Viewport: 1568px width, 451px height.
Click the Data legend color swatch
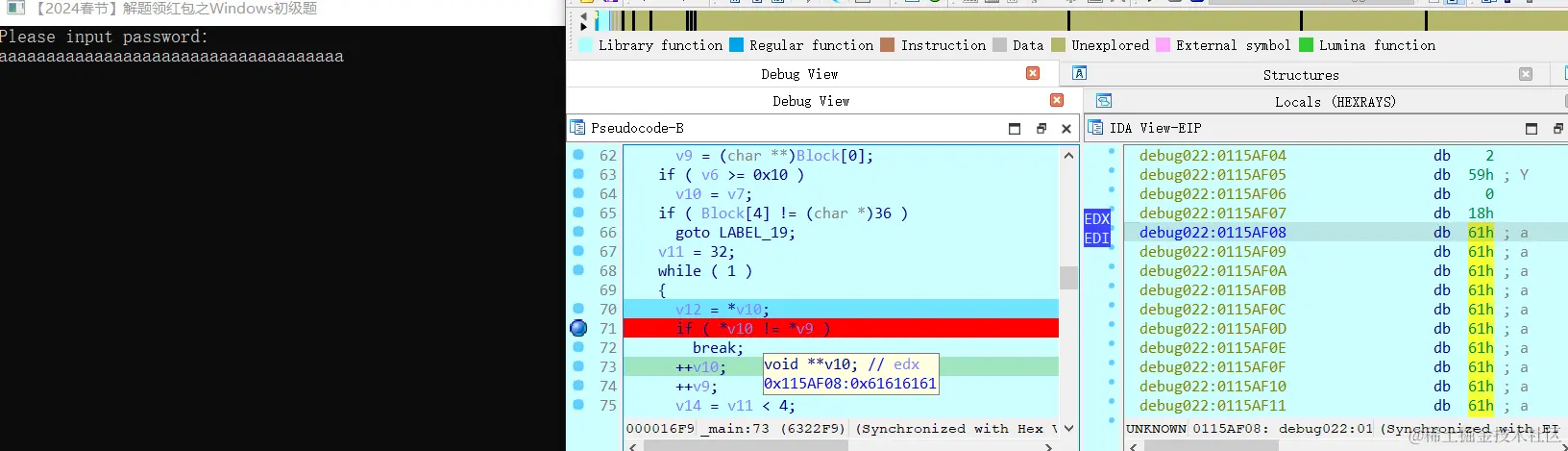[x=1000, y=45]
